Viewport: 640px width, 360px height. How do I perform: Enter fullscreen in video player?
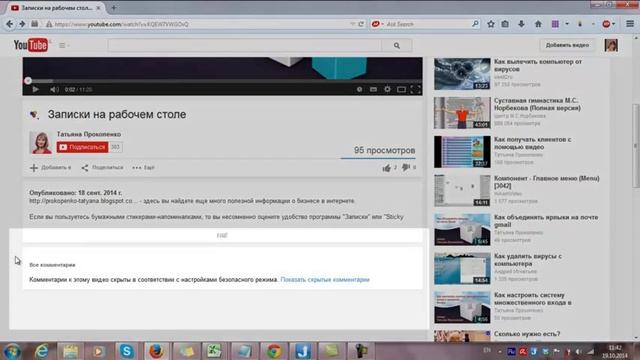click(x=415, y=89)
